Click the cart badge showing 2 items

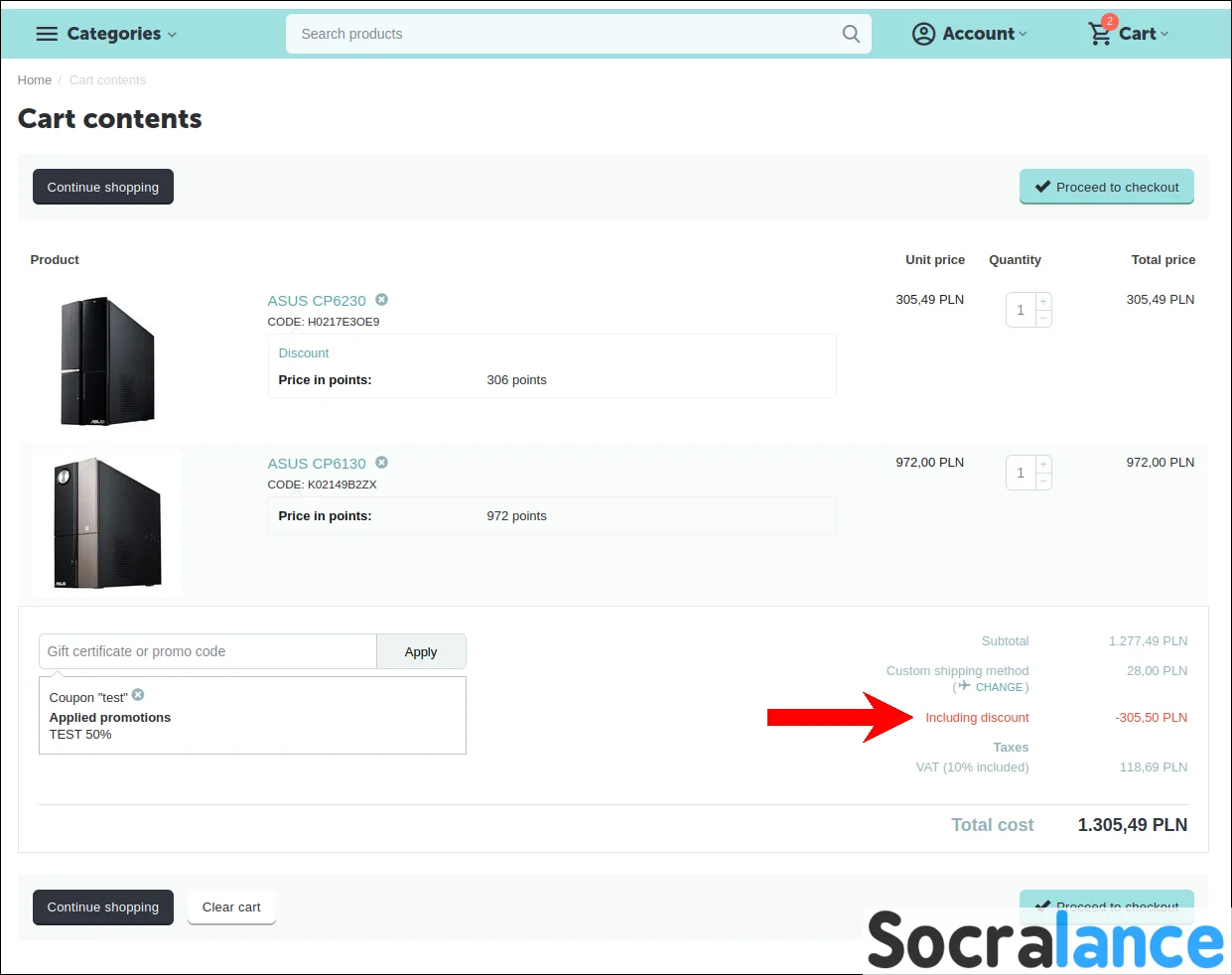coord(1110,21)
